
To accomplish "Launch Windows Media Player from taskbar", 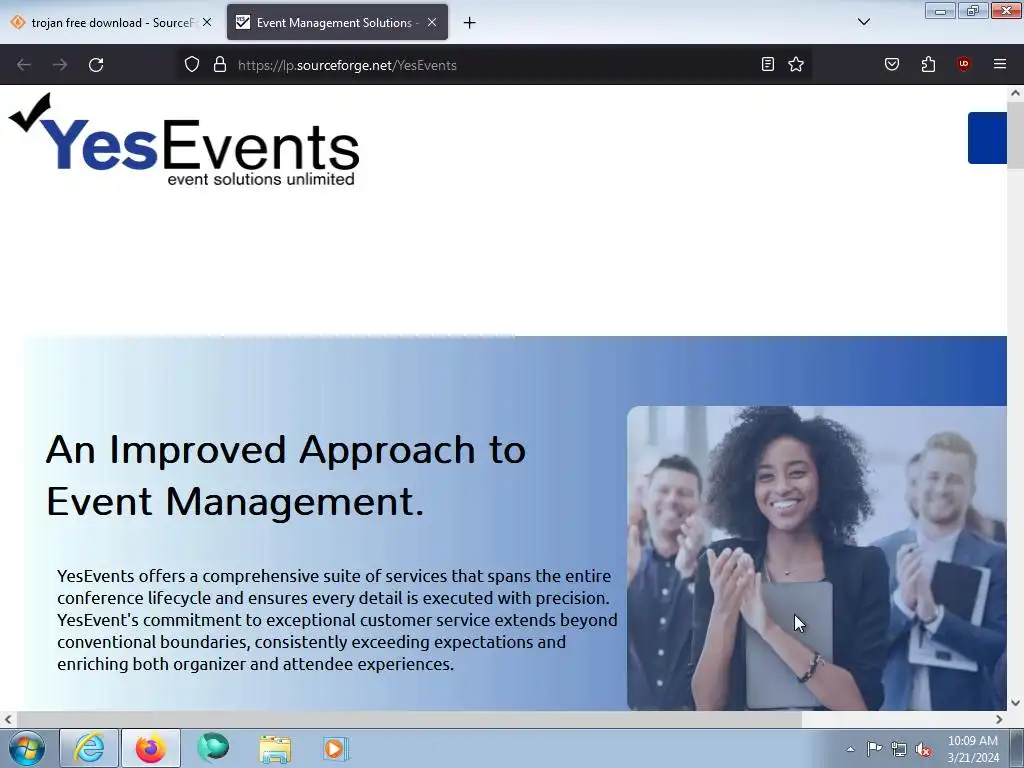I will click(x=336, y=748).
